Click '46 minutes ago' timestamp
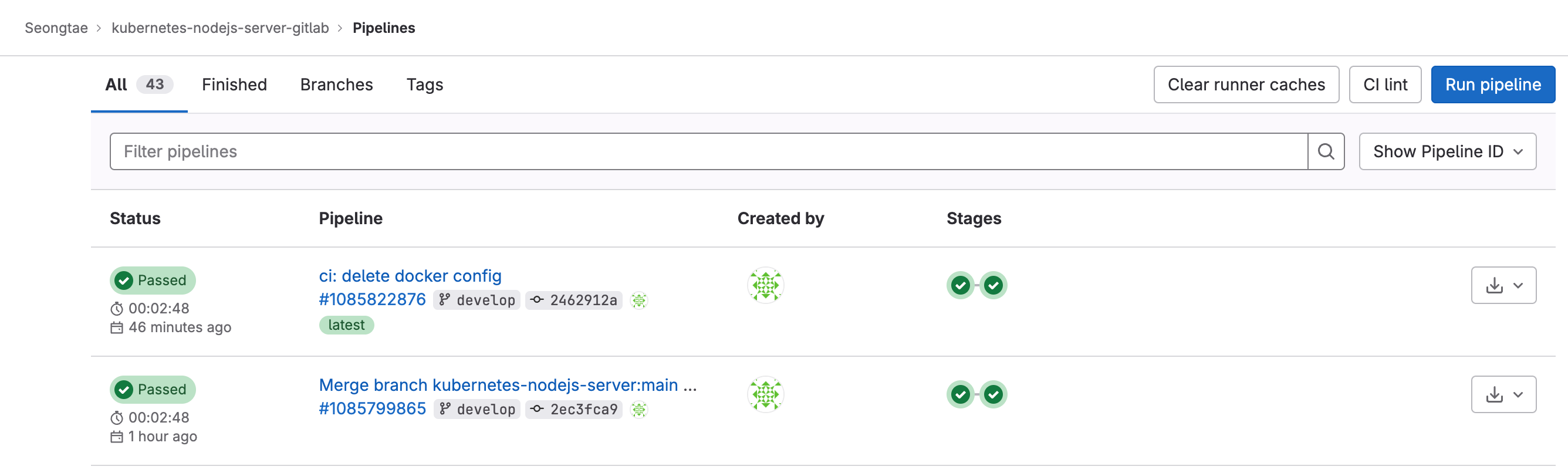Image resolution: width=1568 pixels, height=473 pixels. (x=180, y=327)
